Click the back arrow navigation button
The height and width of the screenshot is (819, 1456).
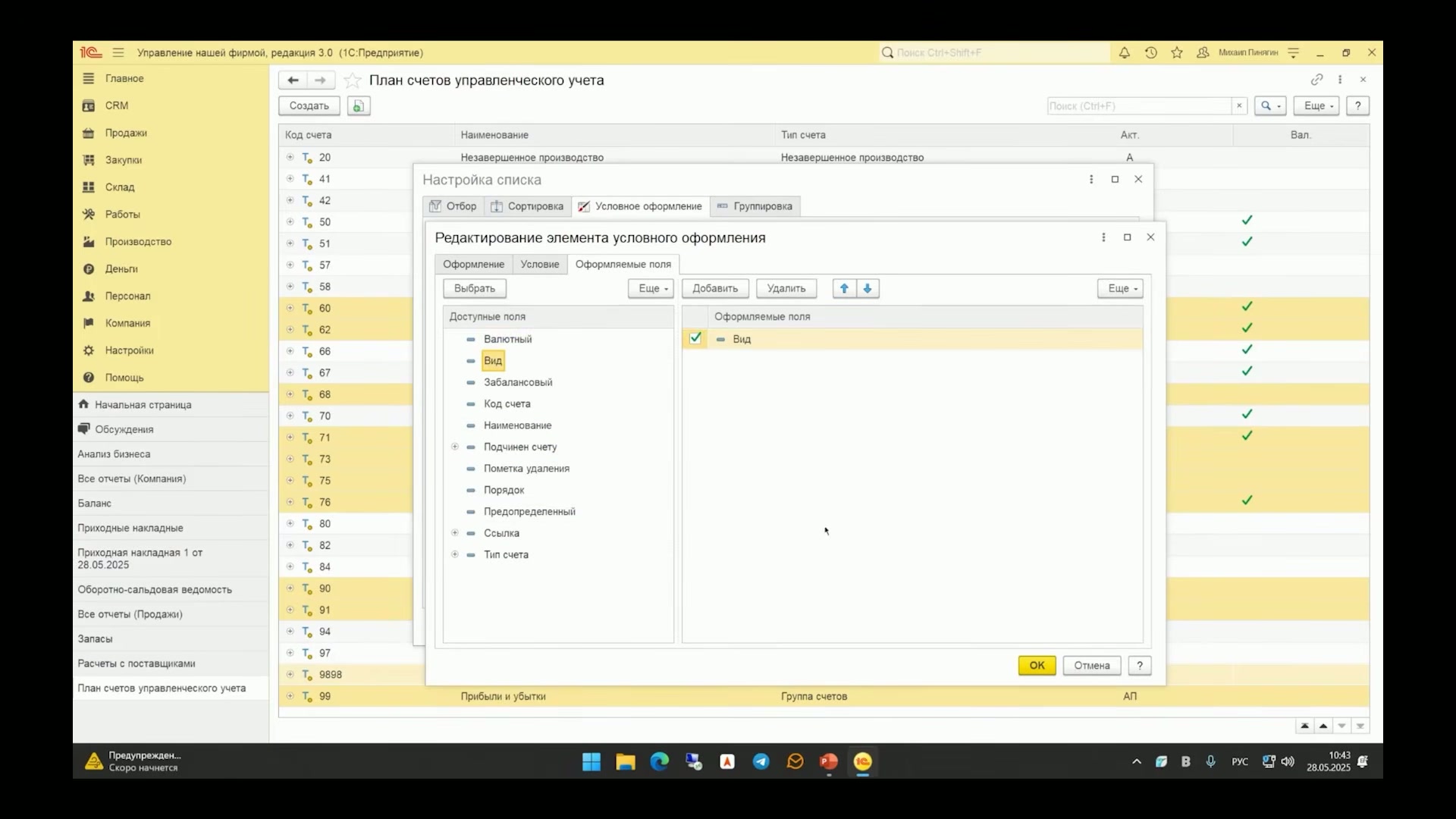293,80
